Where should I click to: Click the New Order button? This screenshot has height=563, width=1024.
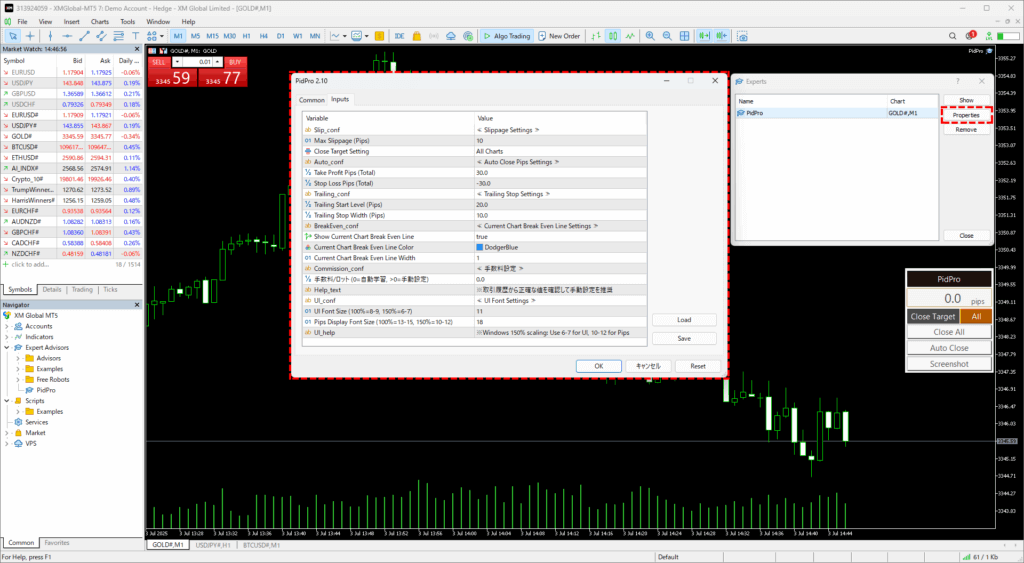559,36
